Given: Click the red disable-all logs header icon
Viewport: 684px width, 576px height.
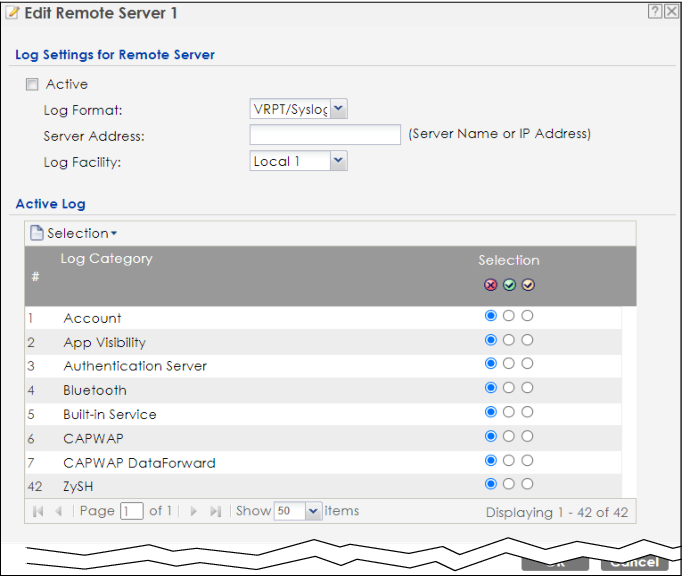Looking at the screenshot, I should [x=490, y=284].
